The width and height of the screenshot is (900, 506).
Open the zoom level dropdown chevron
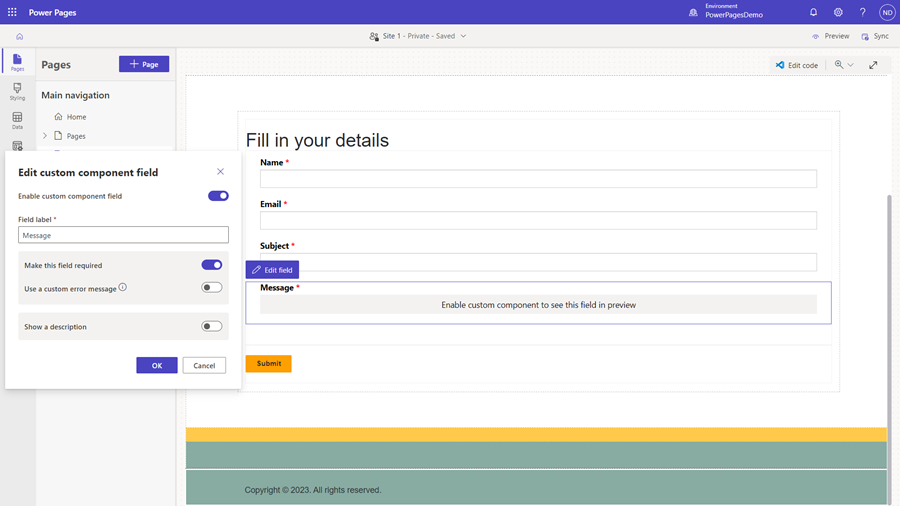[x=851, y=65]
